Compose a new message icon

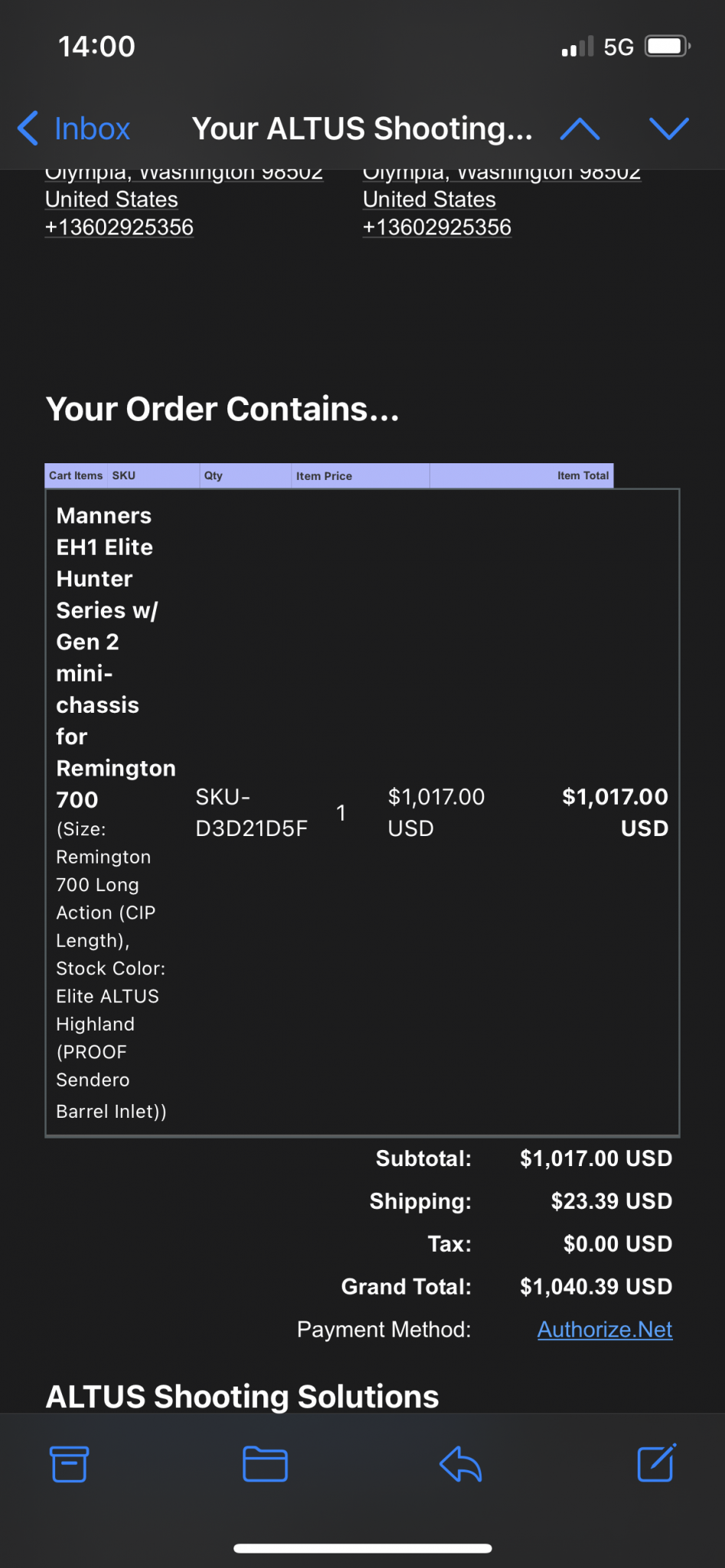point(657,1462)
